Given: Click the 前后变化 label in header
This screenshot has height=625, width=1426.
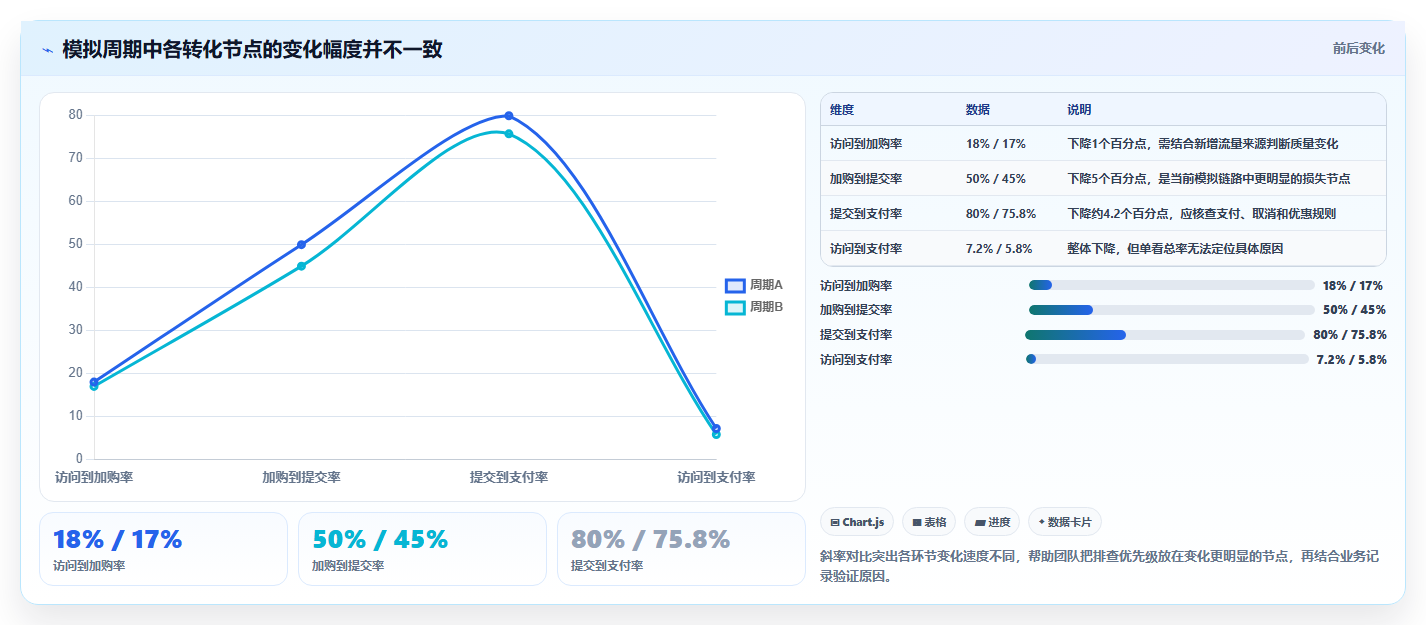Looking at the screenshot, I should point(1359,48).
